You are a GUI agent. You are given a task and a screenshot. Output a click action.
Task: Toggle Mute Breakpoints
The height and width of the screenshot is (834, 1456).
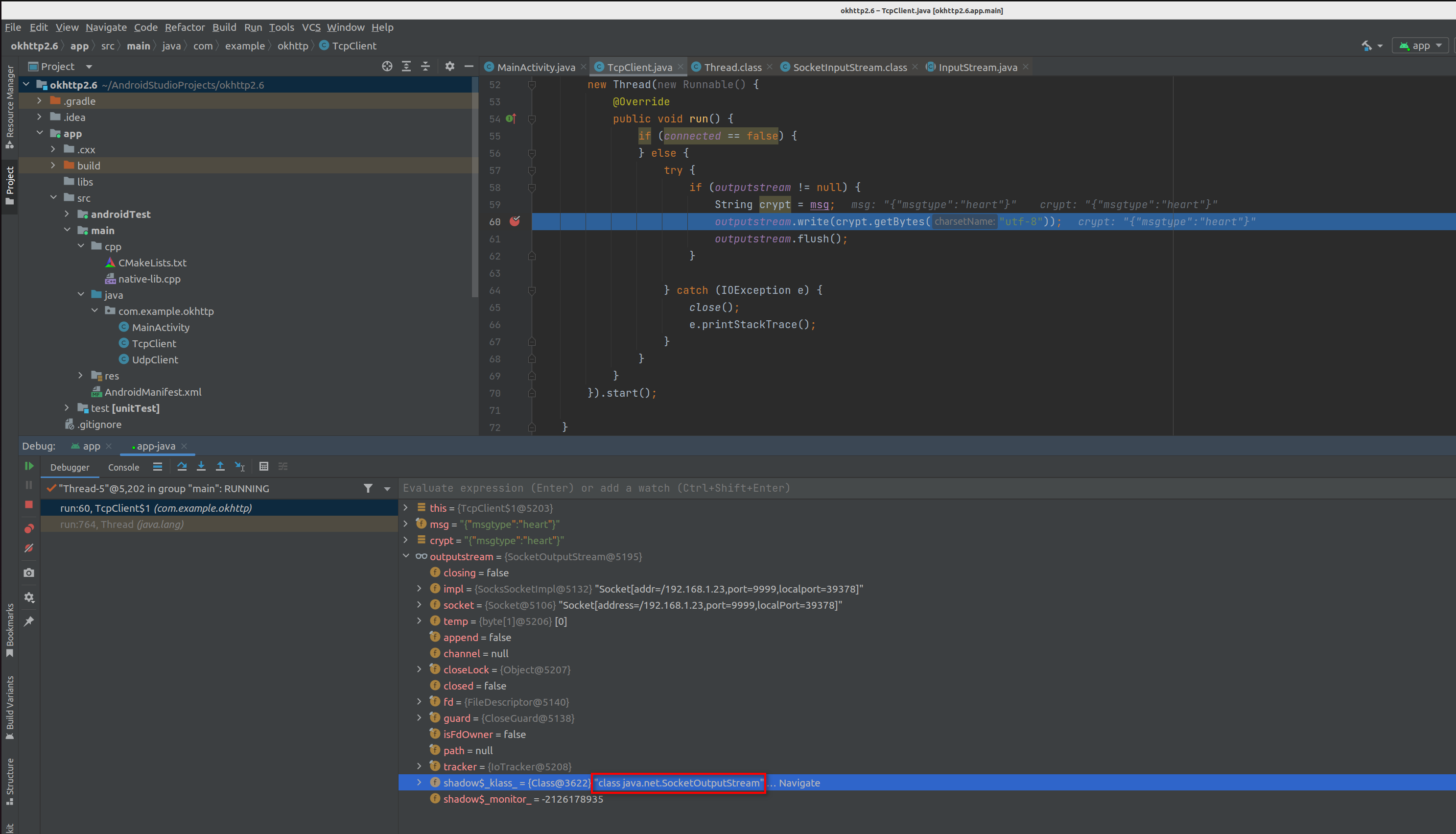pos(28,548)
